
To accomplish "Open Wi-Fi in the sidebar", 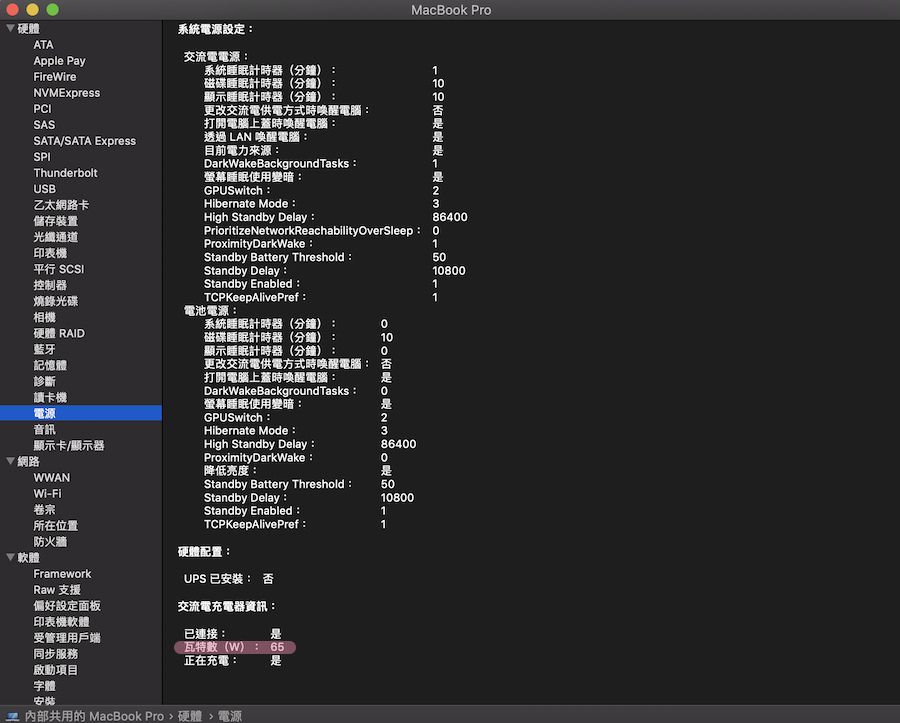I will tap(48, 494).
